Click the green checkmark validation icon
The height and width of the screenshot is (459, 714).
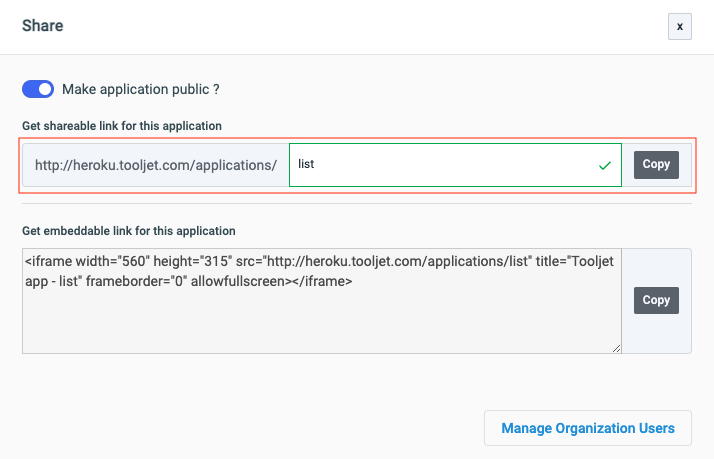(604, 165)
